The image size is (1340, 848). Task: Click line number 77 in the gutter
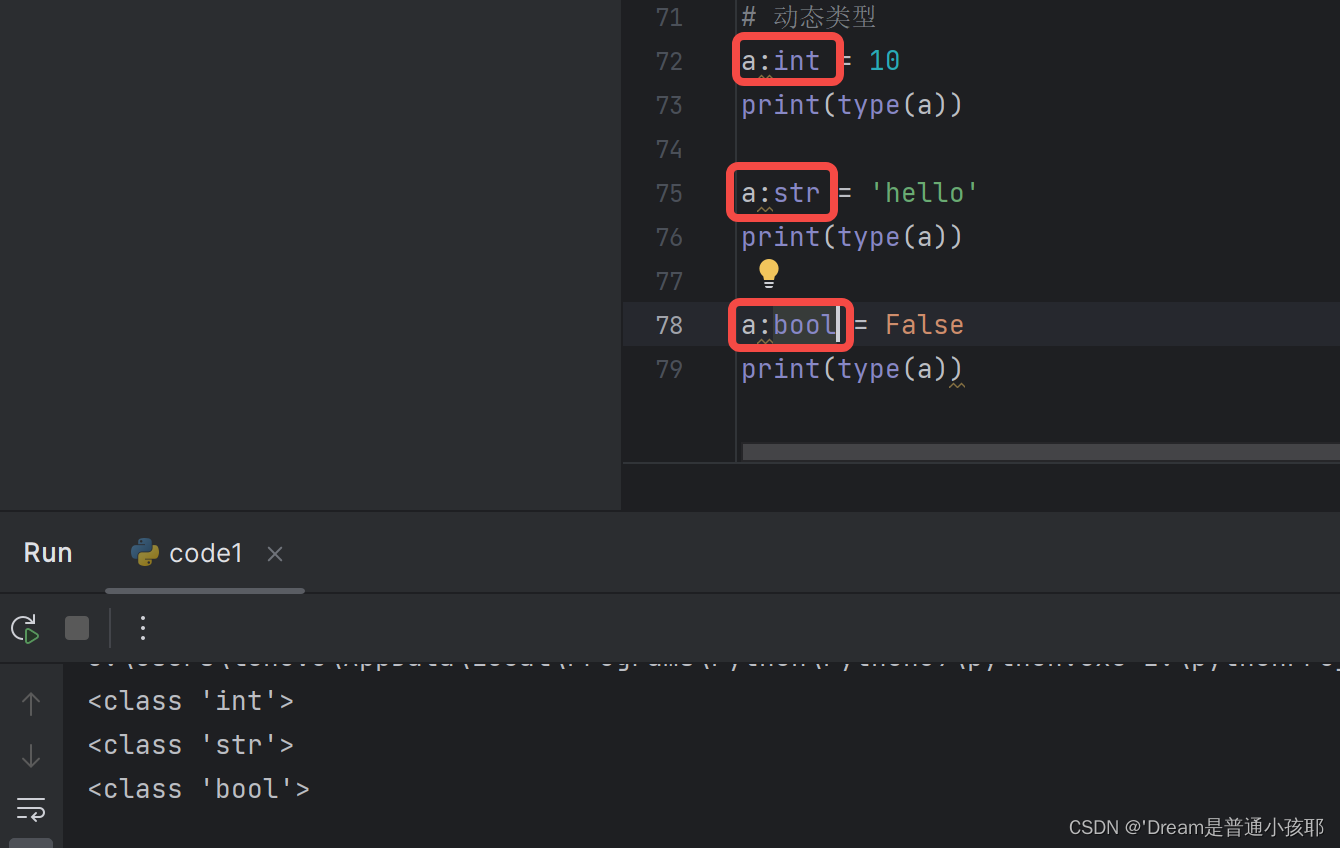click(669, 281)
